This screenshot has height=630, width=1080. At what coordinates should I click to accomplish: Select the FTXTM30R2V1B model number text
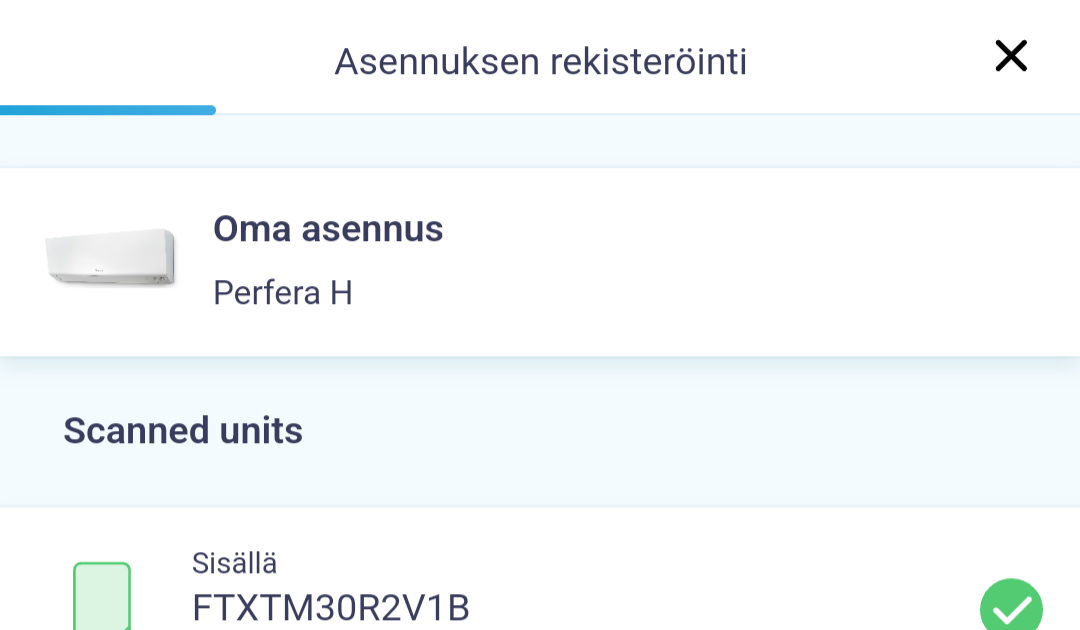click(331, 607)
